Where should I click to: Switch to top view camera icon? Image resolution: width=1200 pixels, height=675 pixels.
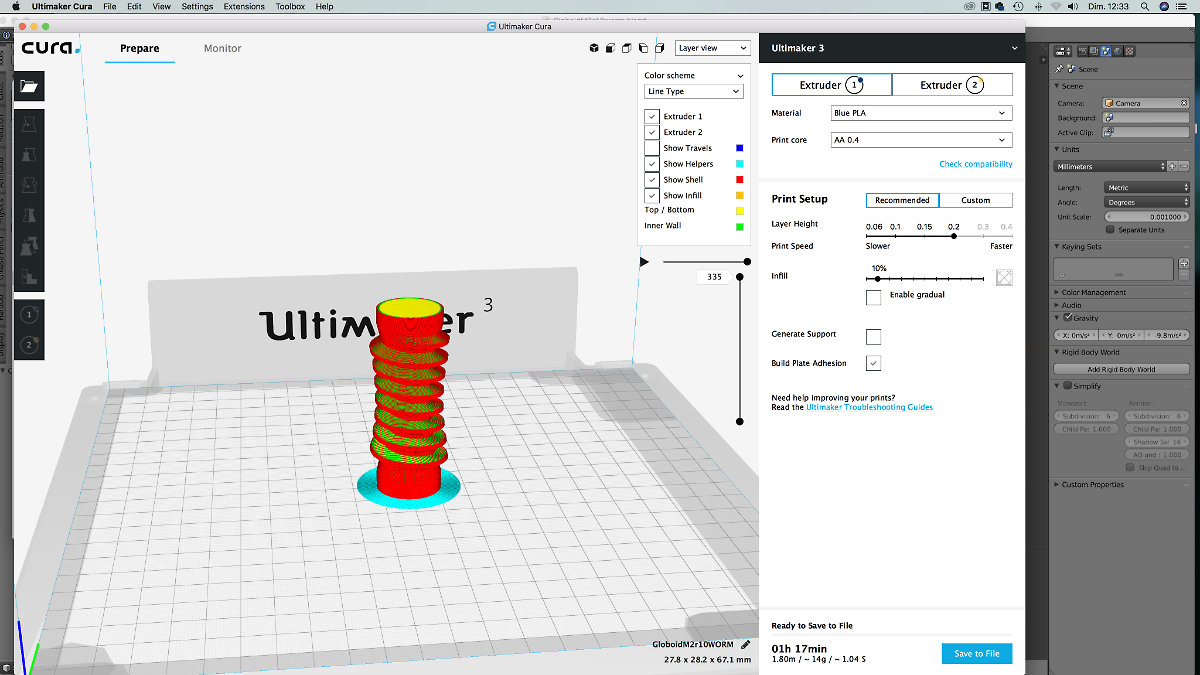coord(627,48)
